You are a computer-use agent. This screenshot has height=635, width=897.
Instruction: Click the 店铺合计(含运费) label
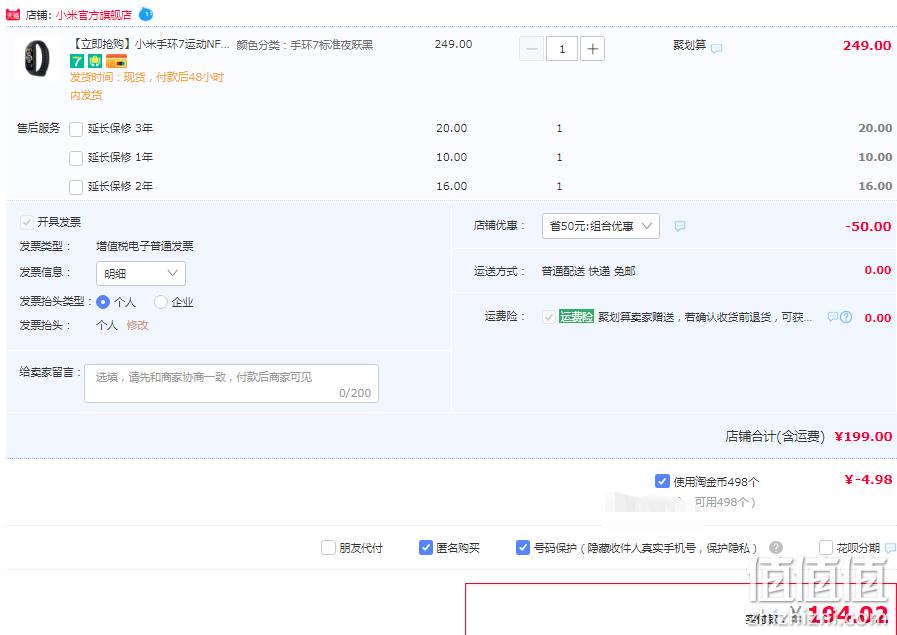pyautogui.click(x=775, y=436)
